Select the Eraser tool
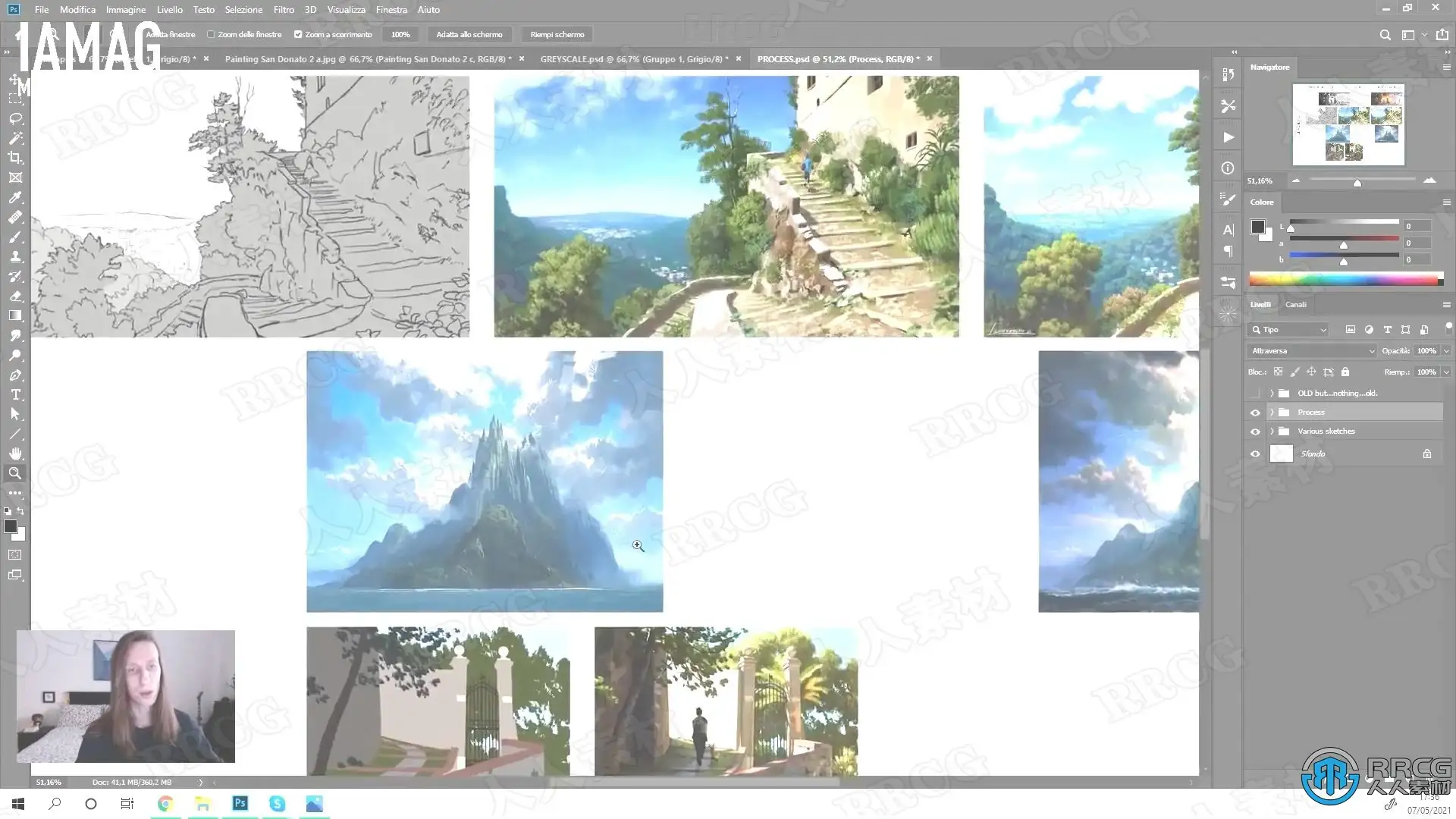 [15, 297]
